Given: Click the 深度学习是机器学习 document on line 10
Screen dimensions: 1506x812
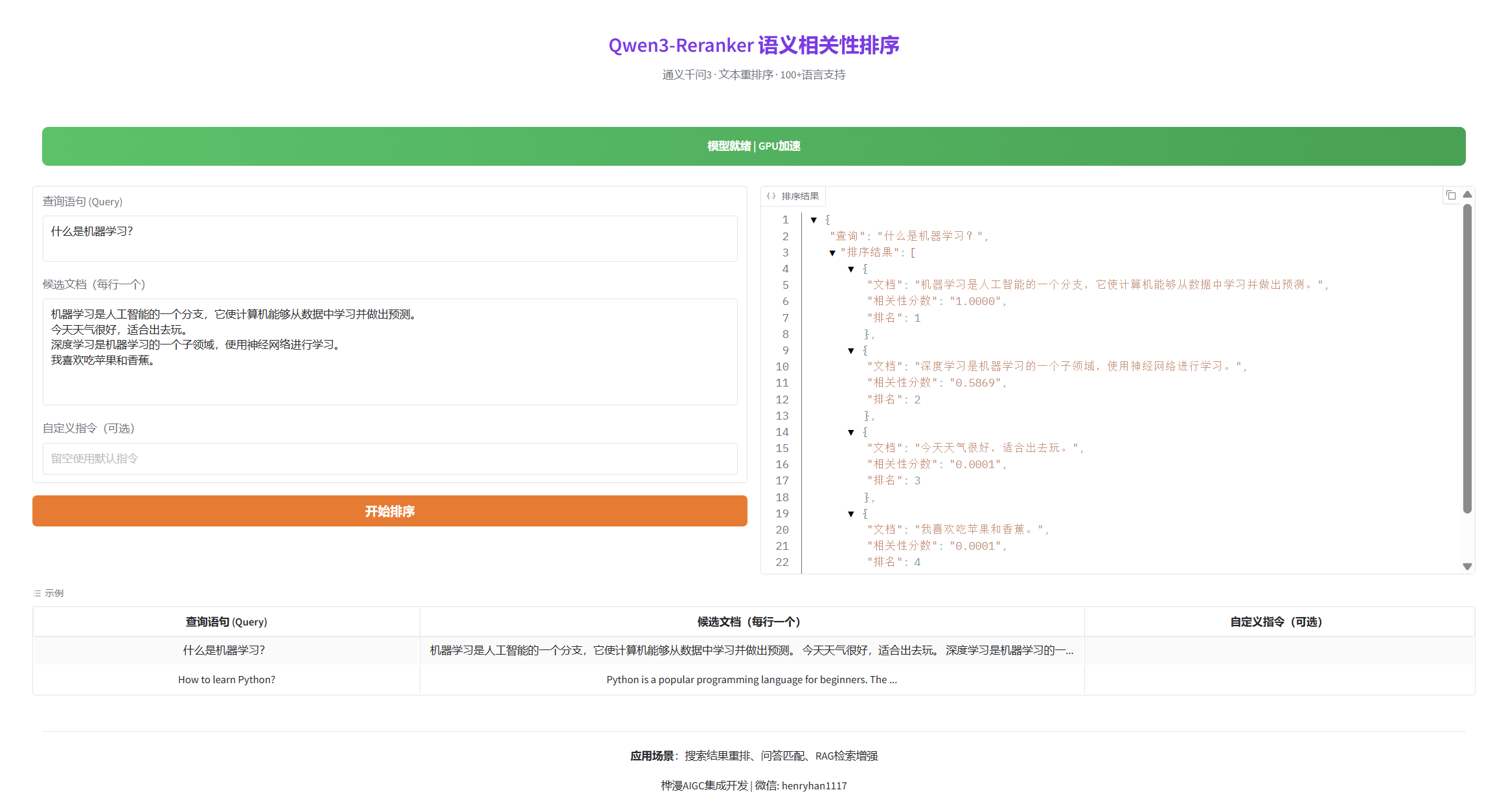Looking at the screenshot, I should tap(1078, 367).
